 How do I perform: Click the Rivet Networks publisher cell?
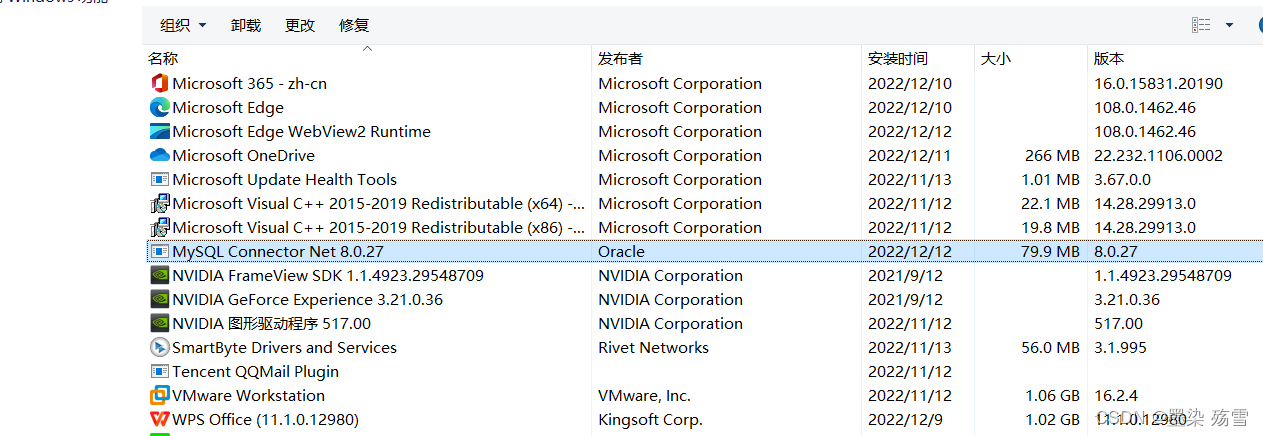coord(653,347)
